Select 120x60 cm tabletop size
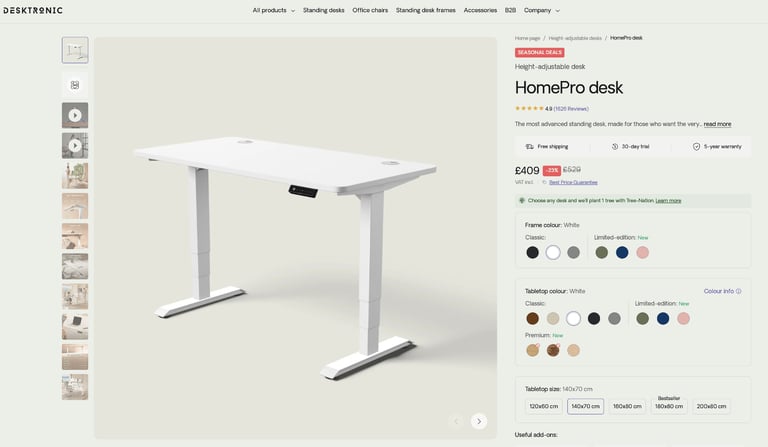Viewport: 768px width, 447px height. click(544, 406)
